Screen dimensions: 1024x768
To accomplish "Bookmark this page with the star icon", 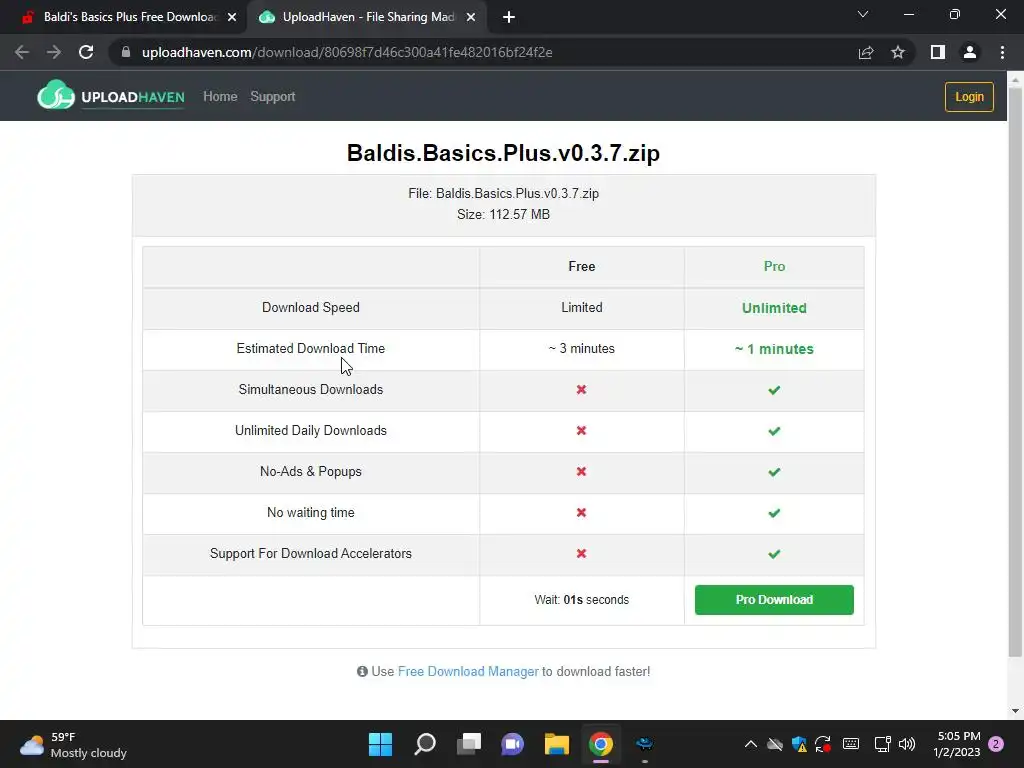I will tap(898, 52).
